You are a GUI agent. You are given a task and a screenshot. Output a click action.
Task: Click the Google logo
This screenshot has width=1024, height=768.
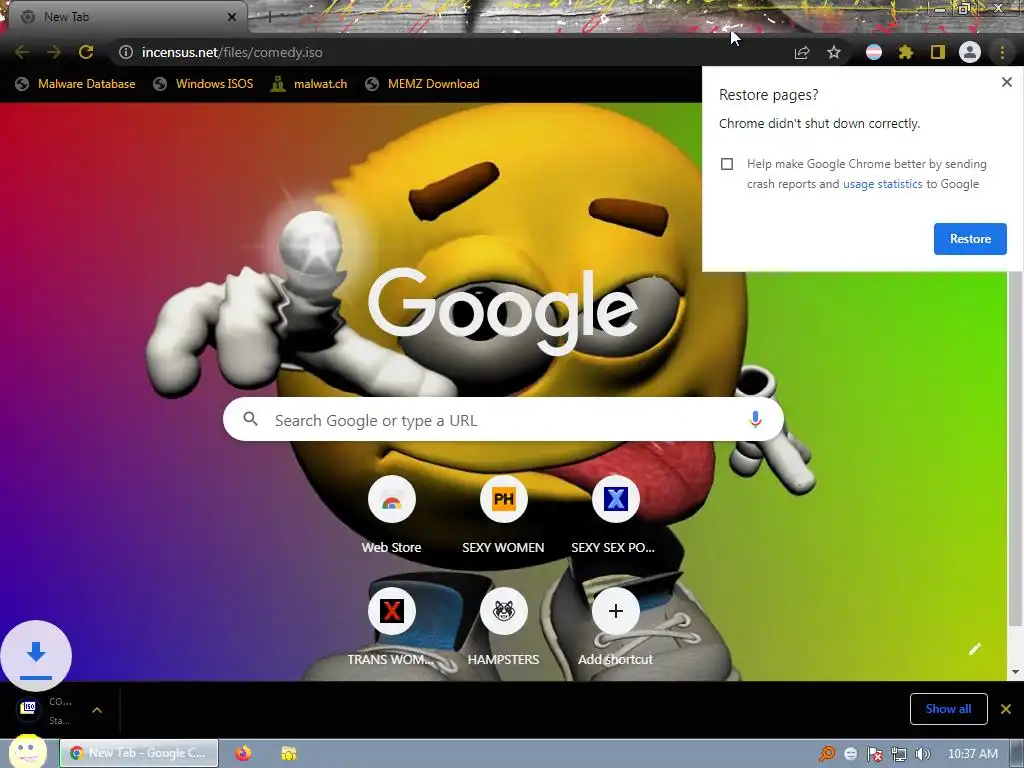[503, 312]
